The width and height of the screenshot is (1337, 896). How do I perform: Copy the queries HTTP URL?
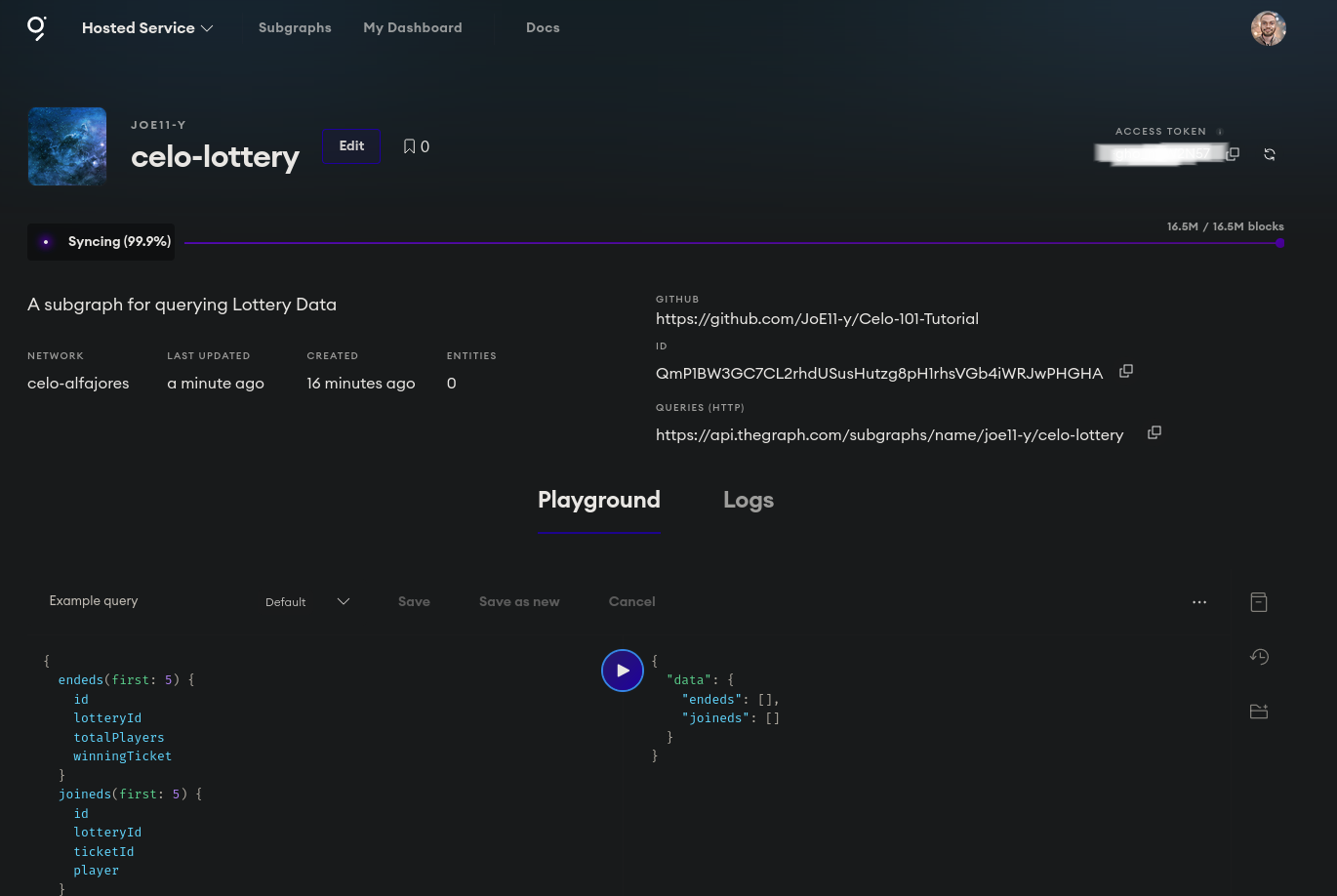click(x=1154, y=432)
